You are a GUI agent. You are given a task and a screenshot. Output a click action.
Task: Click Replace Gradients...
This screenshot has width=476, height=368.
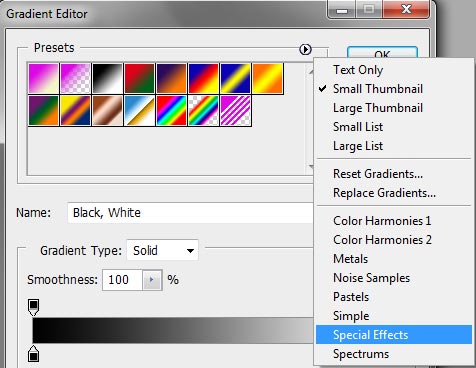[x=394, y=193]
